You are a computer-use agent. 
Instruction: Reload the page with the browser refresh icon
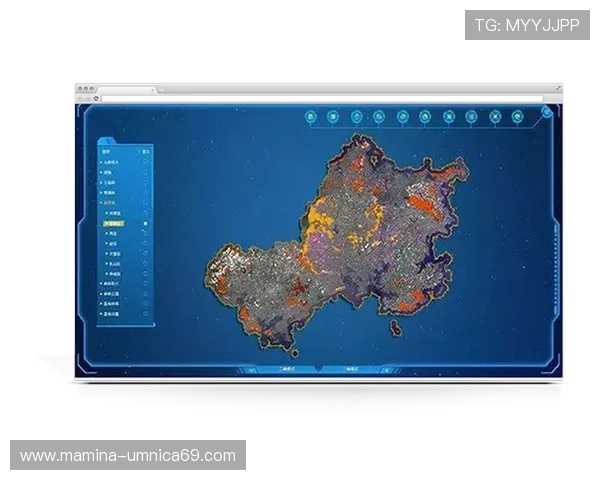(x=96, y=98)
